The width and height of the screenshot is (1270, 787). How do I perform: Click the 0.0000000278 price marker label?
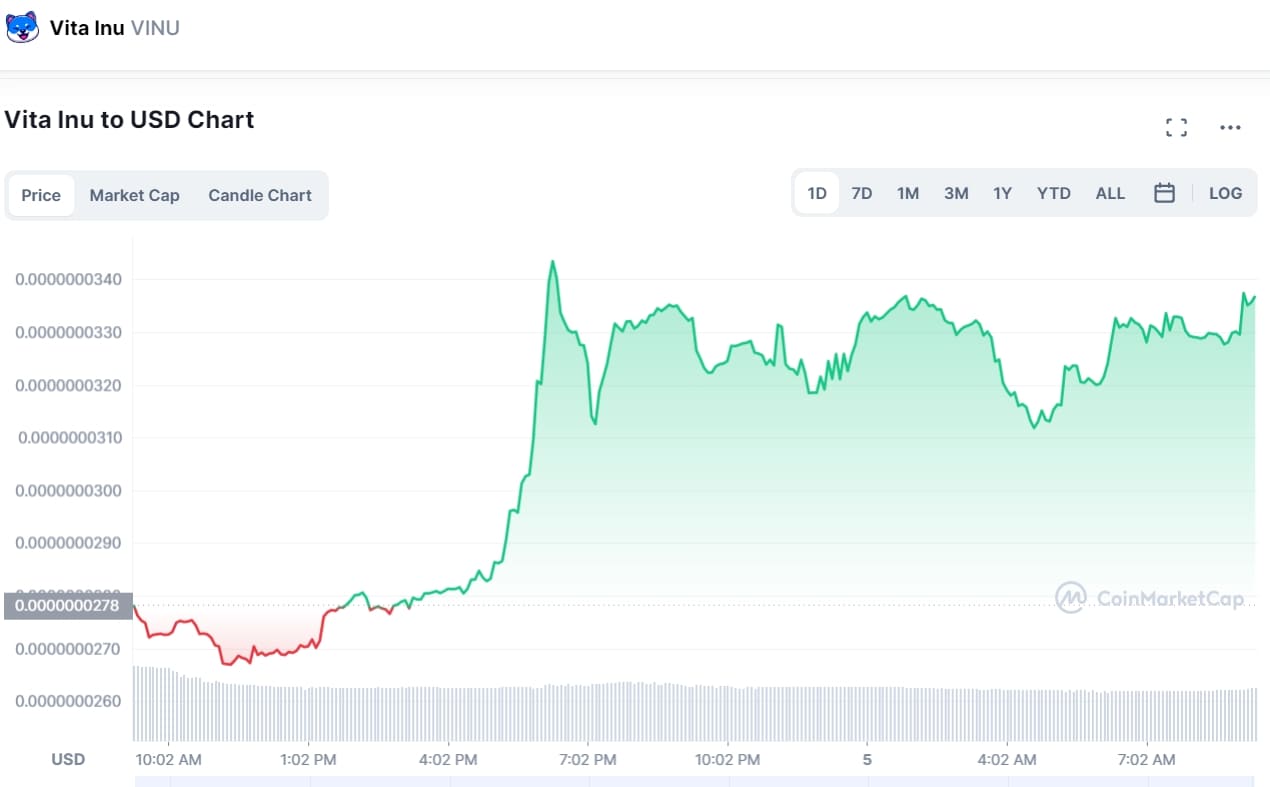(x=69, y=605)
